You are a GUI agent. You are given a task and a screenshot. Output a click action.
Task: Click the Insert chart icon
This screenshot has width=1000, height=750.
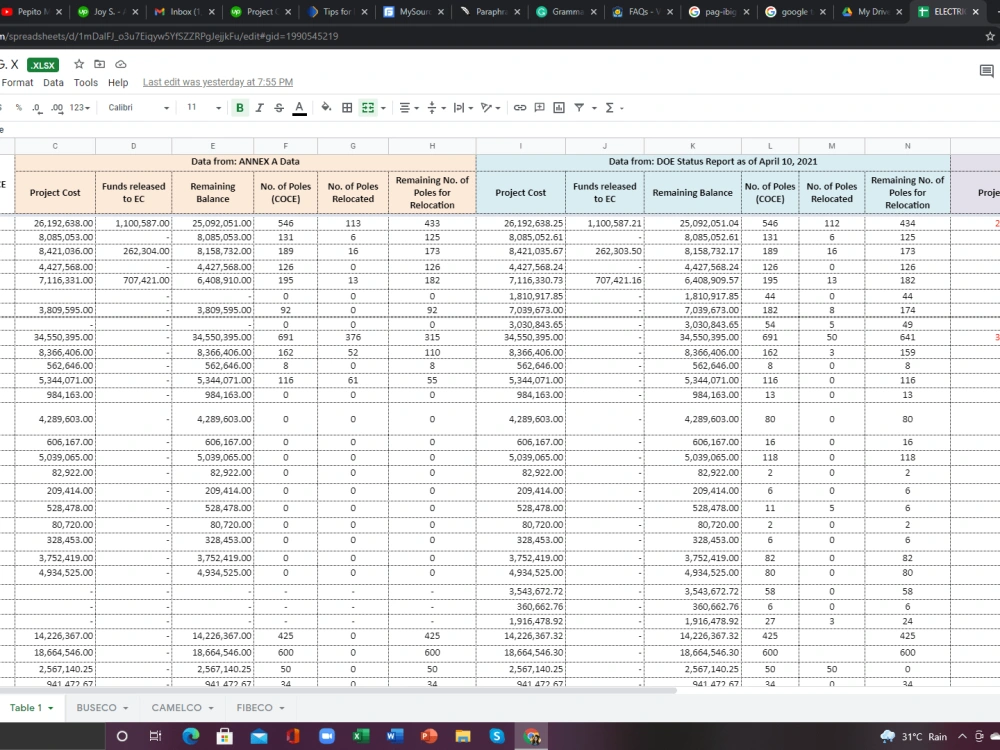point(559,108)
